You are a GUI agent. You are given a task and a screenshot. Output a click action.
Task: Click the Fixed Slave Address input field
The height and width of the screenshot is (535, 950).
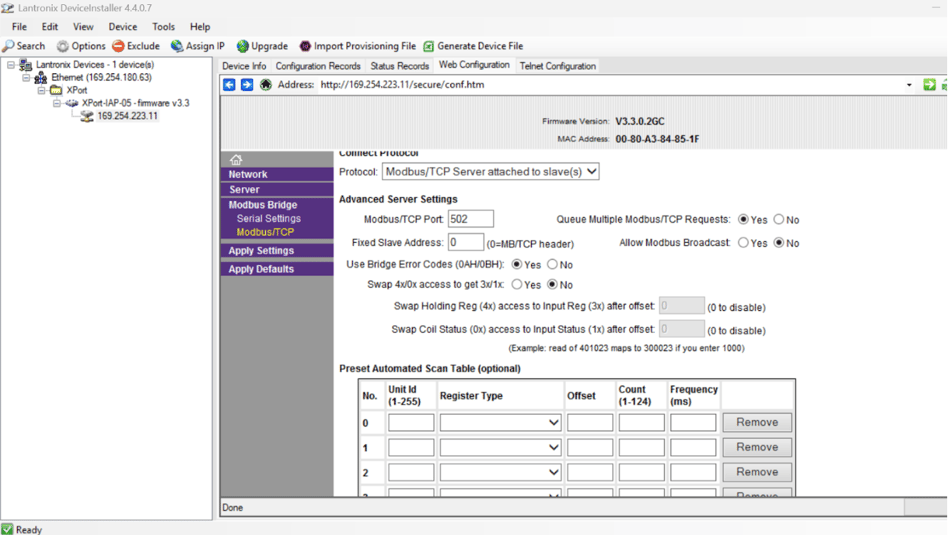465,242
